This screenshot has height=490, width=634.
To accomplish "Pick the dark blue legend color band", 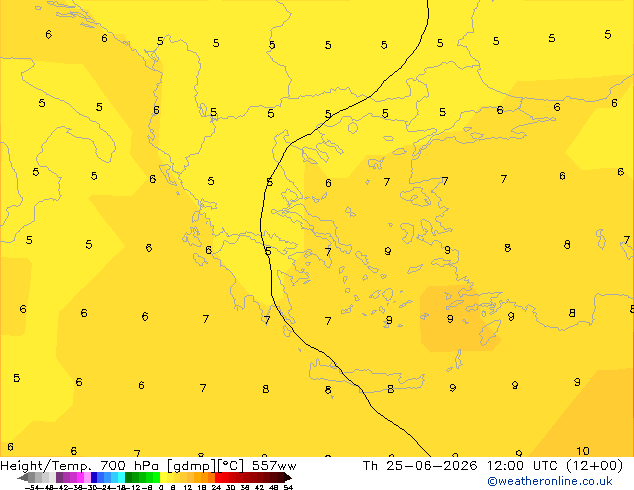I will click(94, 477).
